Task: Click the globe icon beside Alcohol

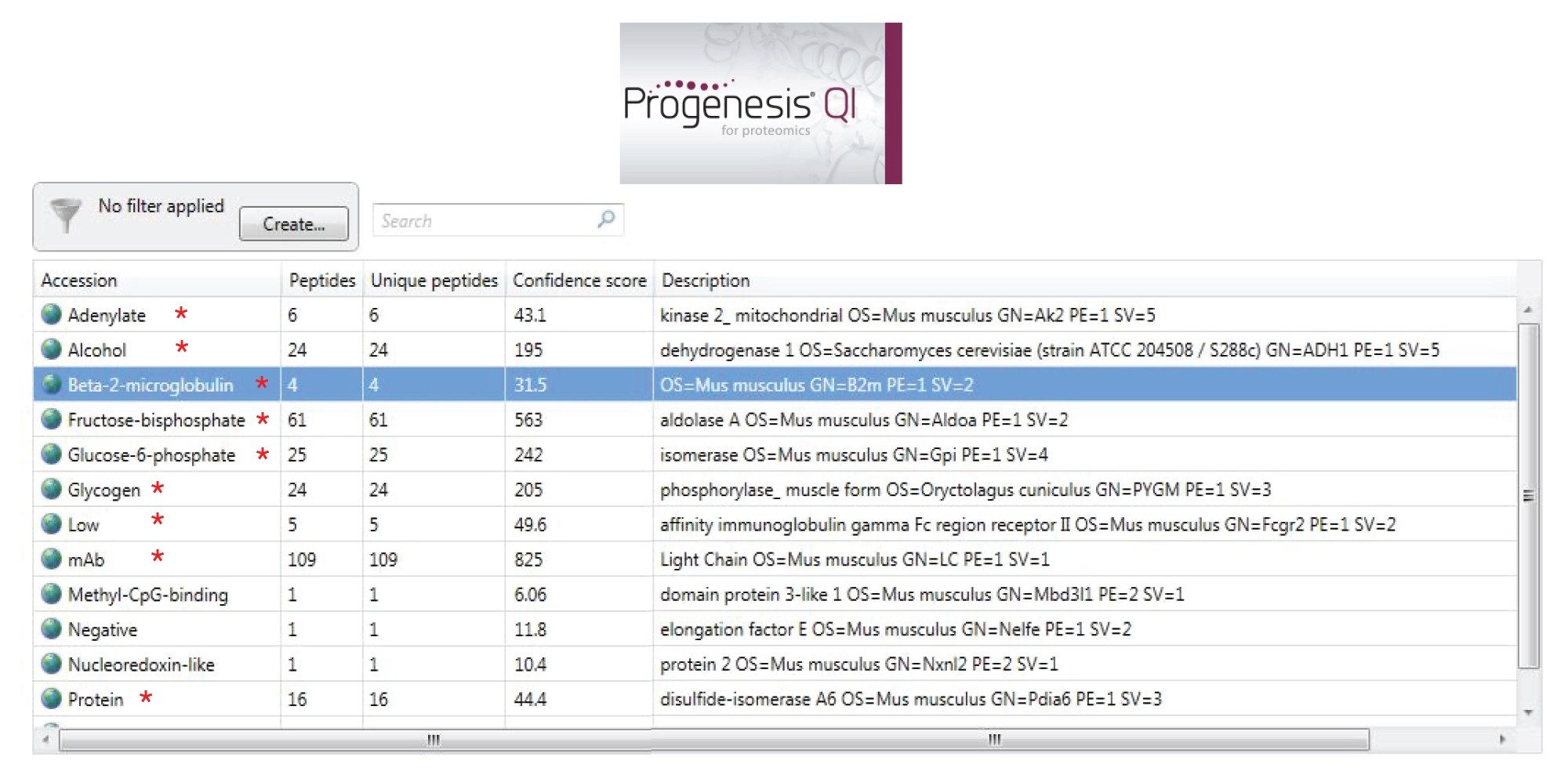Action: [x=52, y=349]
